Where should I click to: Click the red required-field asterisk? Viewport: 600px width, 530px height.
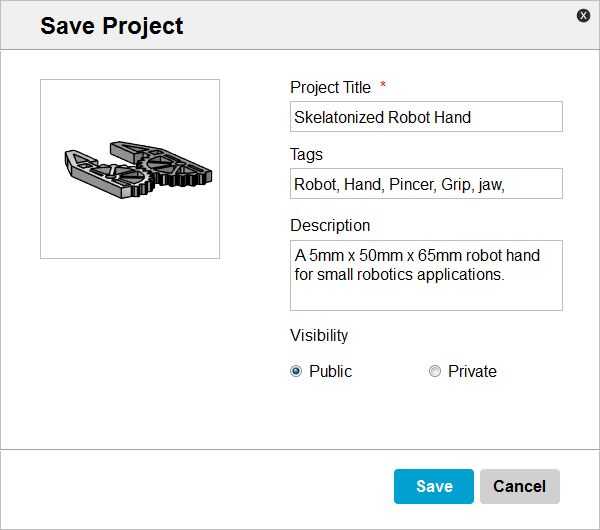(383, 87)
